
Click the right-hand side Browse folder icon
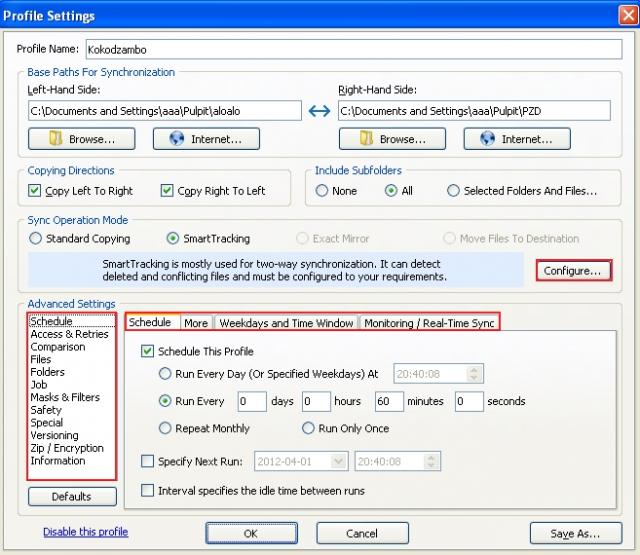366,140
